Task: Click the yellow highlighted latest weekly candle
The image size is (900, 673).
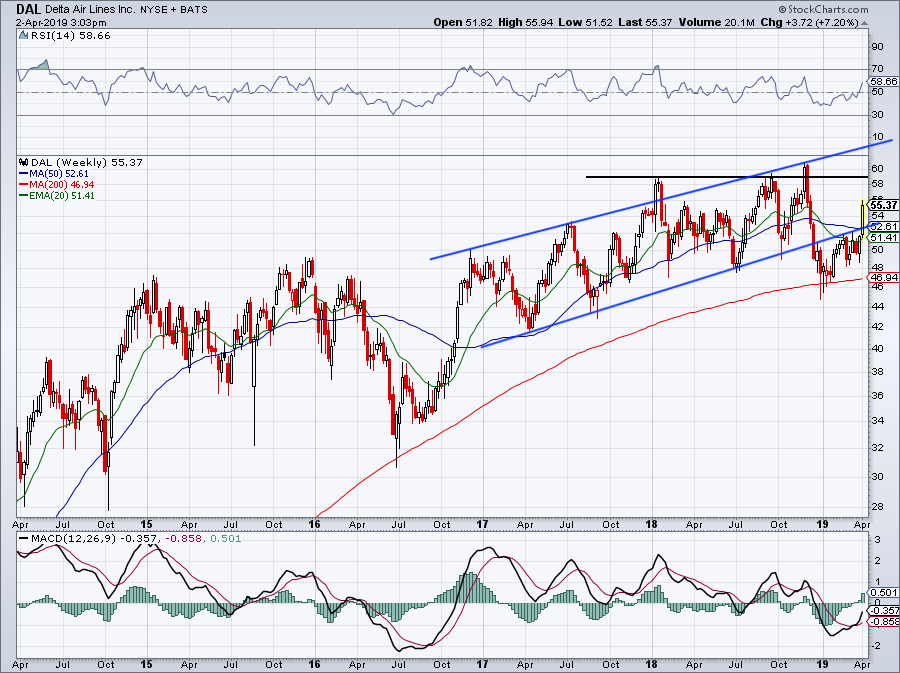Action: tap(863, 219)
